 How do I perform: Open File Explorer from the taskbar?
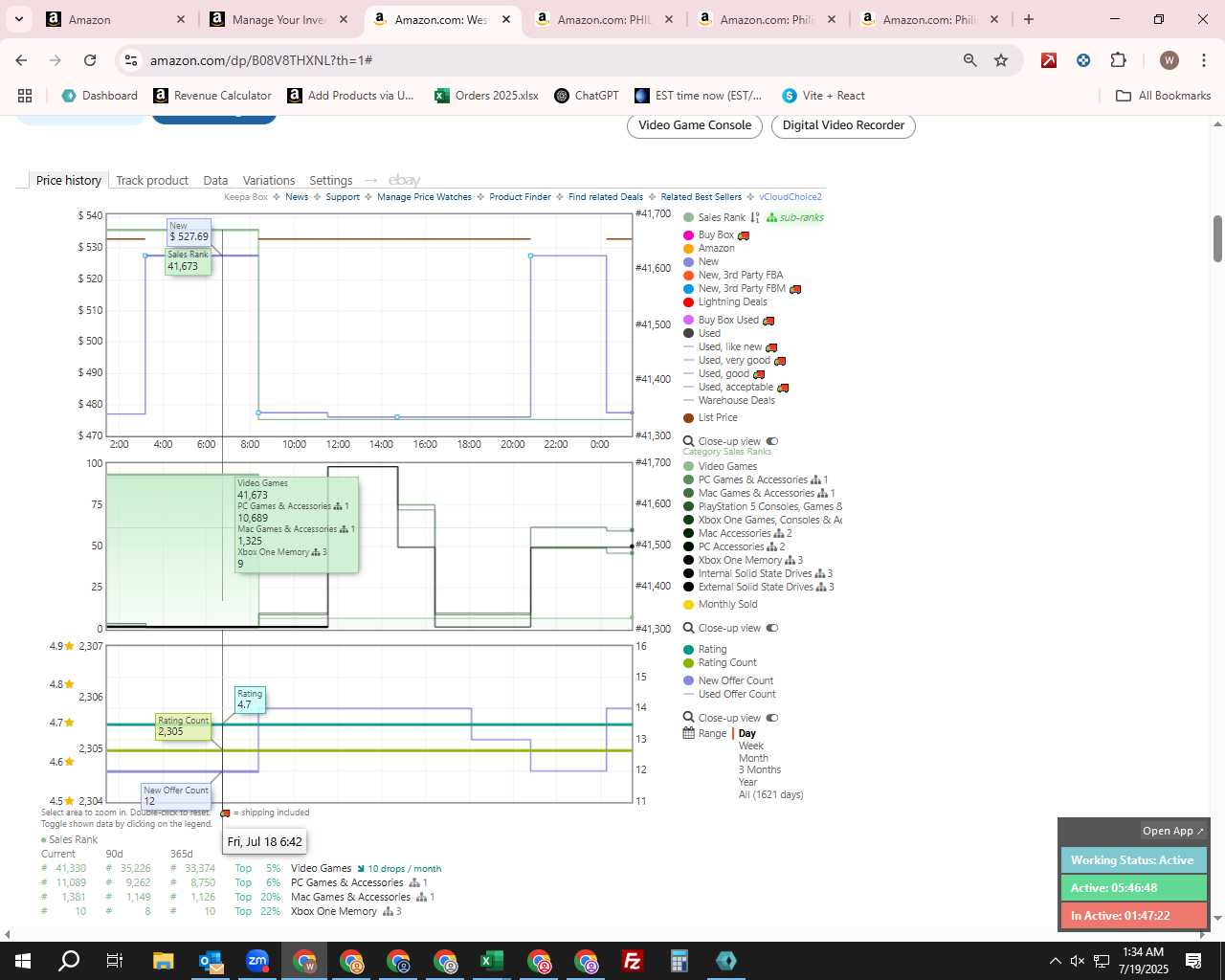tap(163, 961)
